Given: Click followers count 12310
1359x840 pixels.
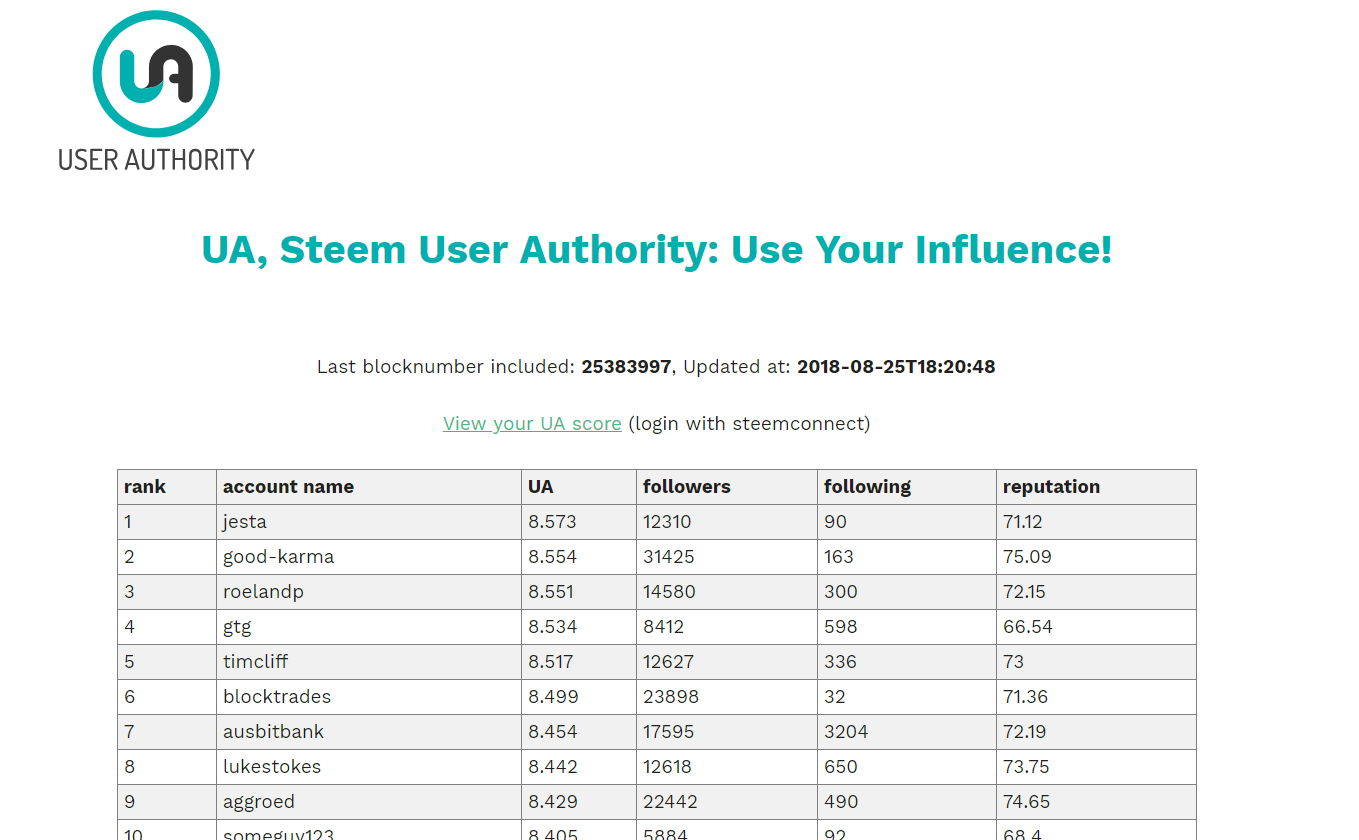Looking at the screenshot, I should click(x=667, y=522).
